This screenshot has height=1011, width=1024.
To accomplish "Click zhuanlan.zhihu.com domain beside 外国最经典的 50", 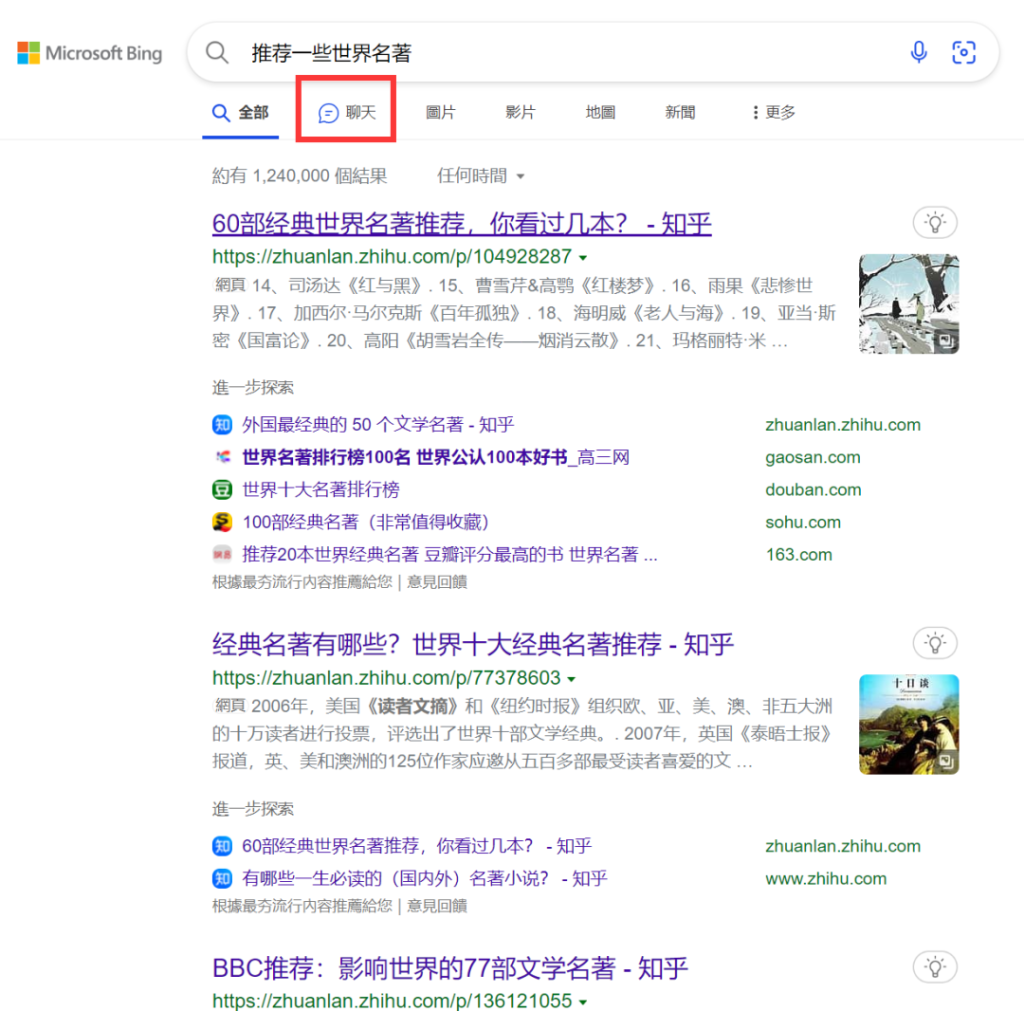I will (x=843, y=425).
